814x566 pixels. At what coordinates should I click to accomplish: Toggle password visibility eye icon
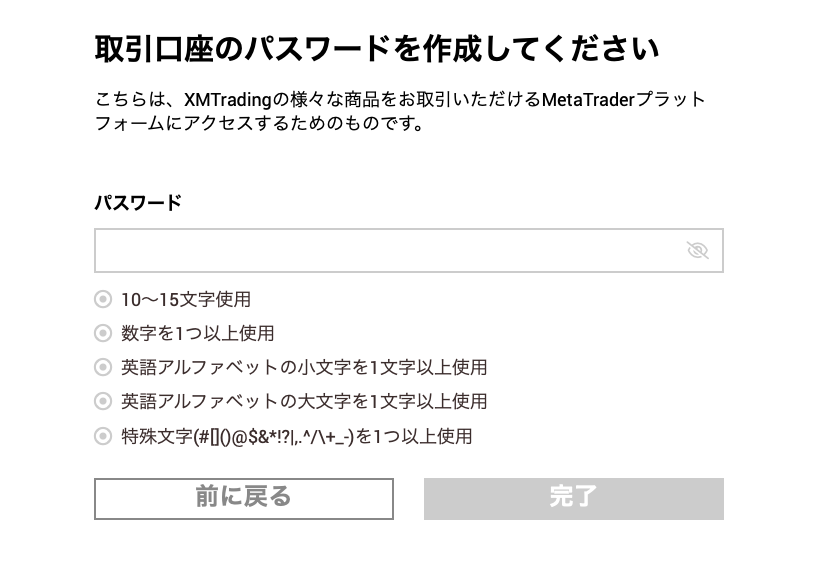point(697,250)
